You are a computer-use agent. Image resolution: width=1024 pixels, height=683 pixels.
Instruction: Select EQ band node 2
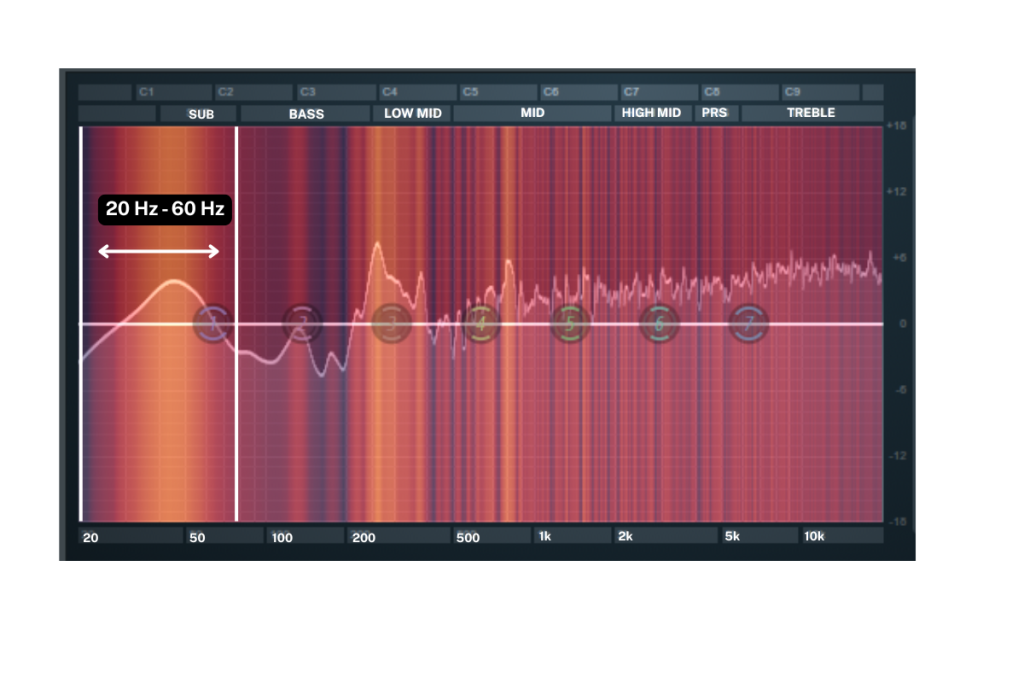point(301,323)
